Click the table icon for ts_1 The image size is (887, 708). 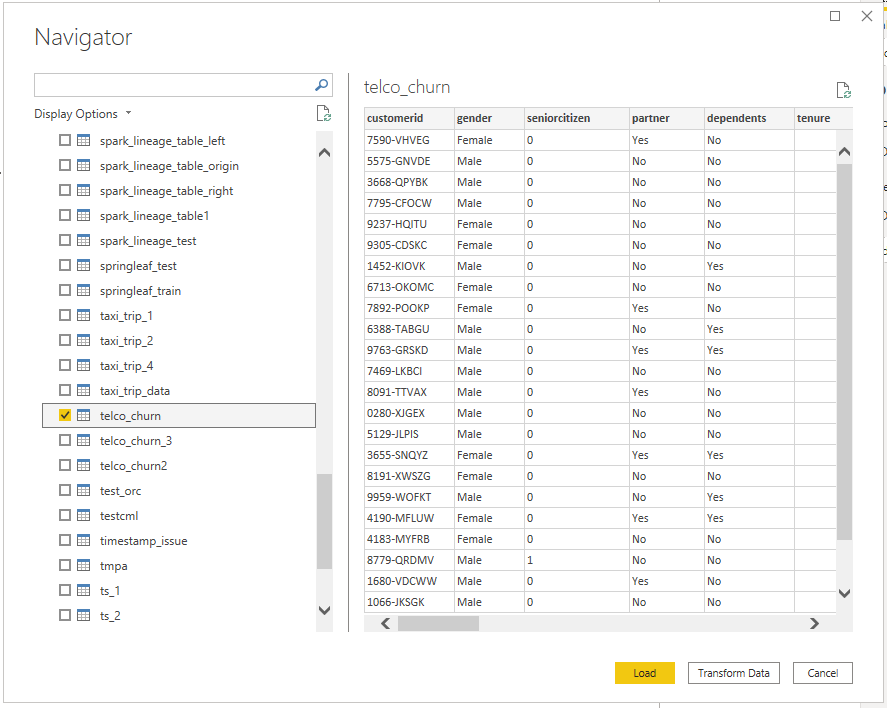point(83,590)
